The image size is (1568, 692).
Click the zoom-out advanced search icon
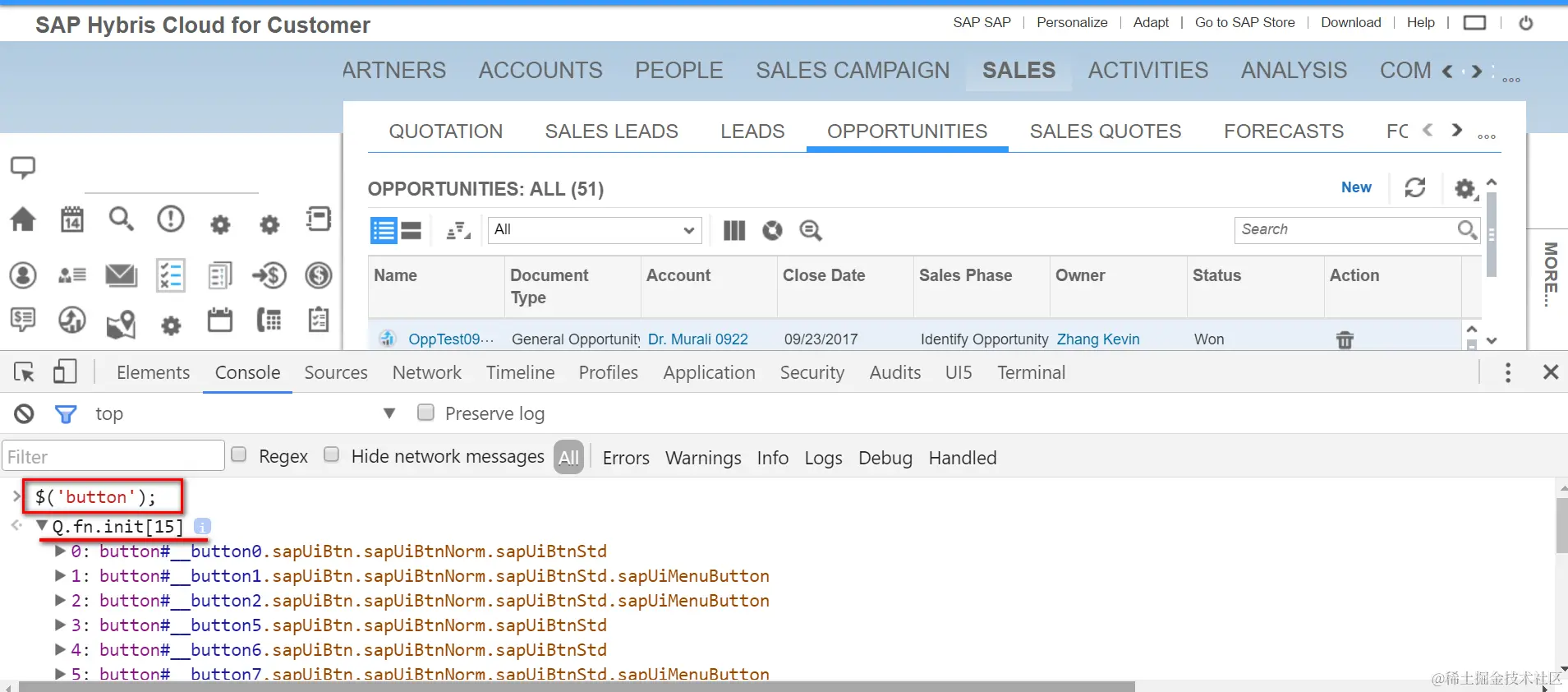[811, 231]
